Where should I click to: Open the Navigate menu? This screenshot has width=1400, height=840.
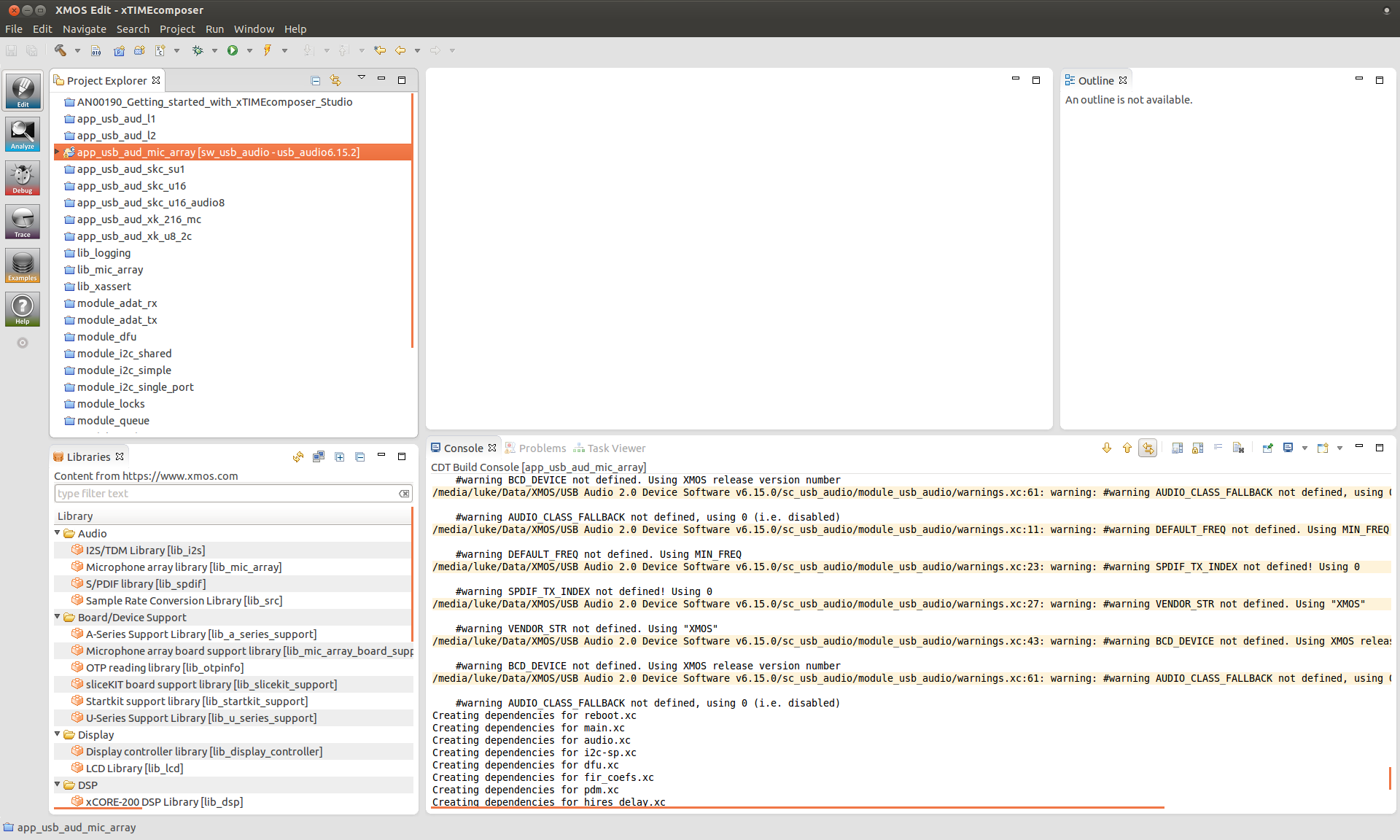pyautogui.click(x=85, y=29)
